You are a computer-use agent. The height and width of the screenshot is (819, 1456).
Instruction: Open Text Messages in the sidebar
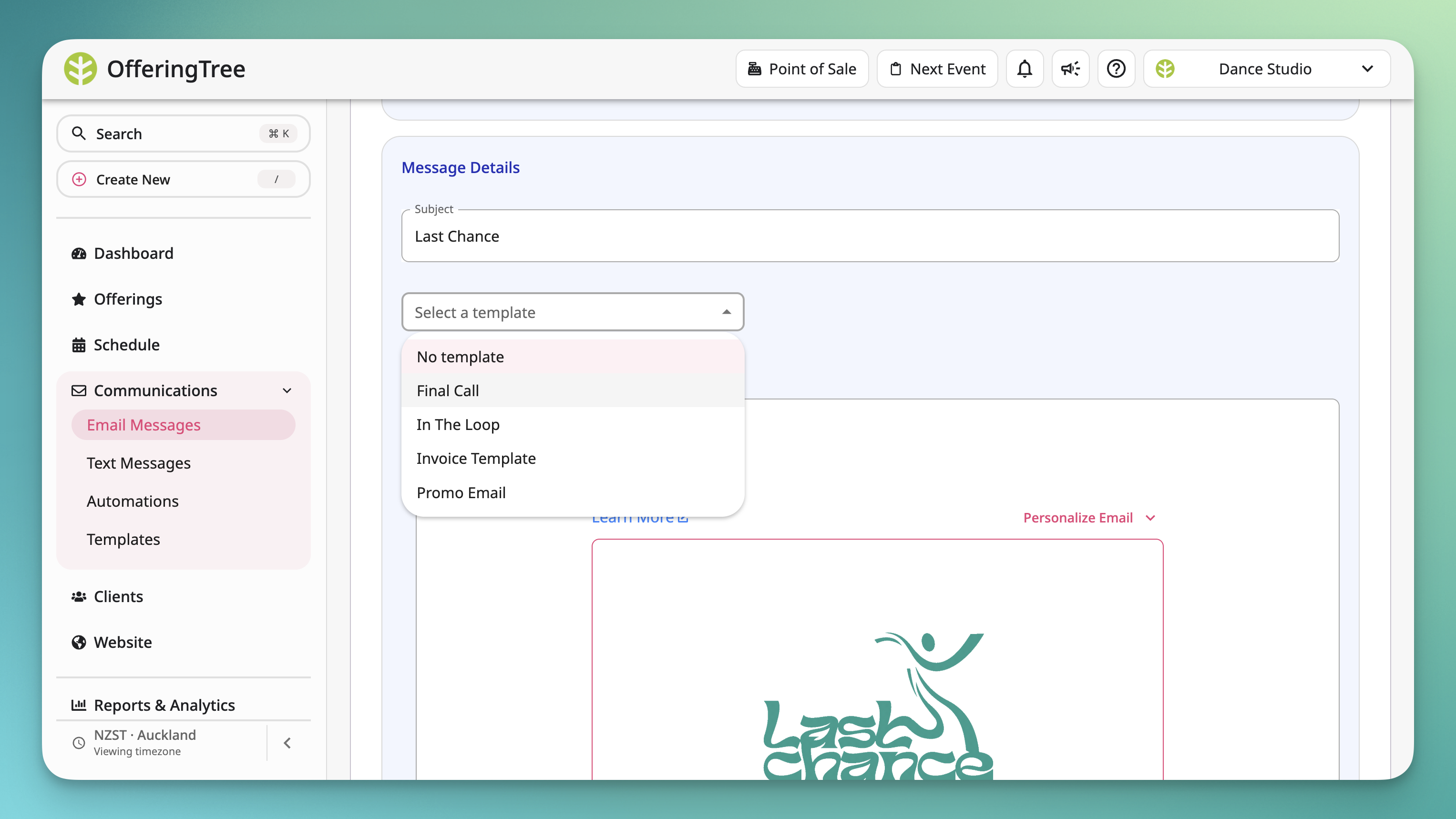pos(138,463)
